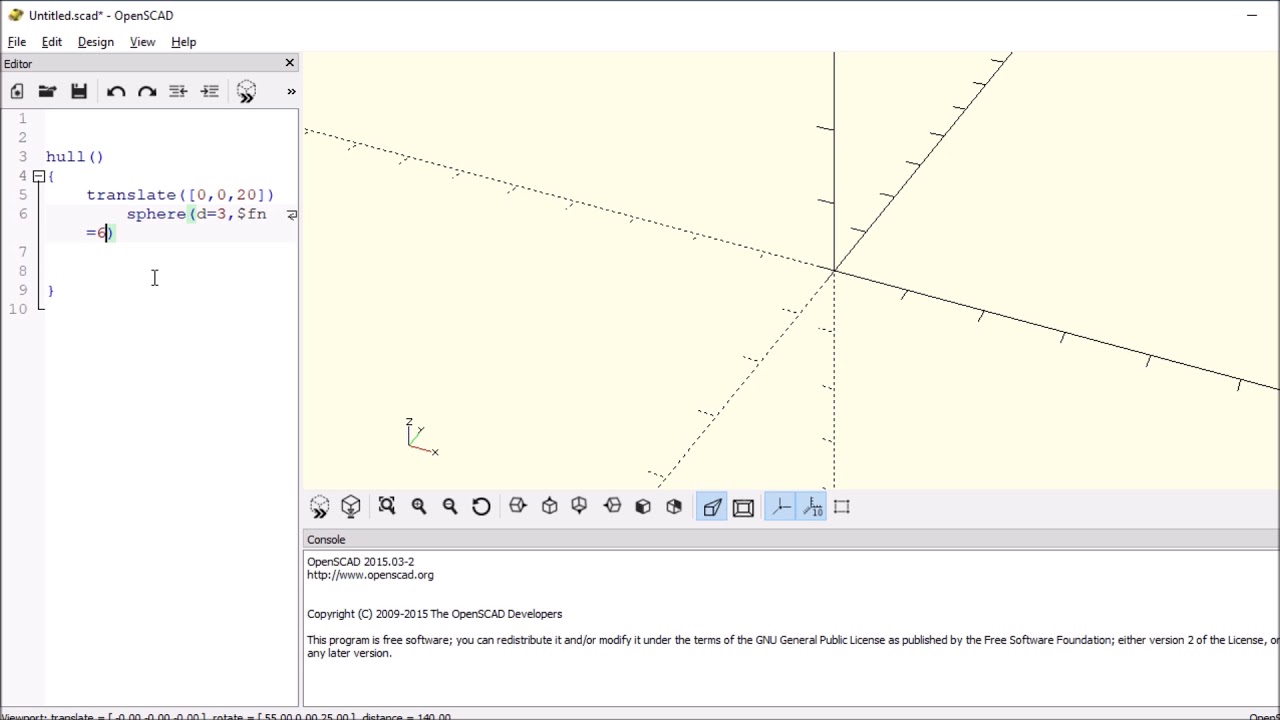The width and height of the screenshot is (1280, 720).
Task: Click the View All icon
Action: tap(387, 507)
